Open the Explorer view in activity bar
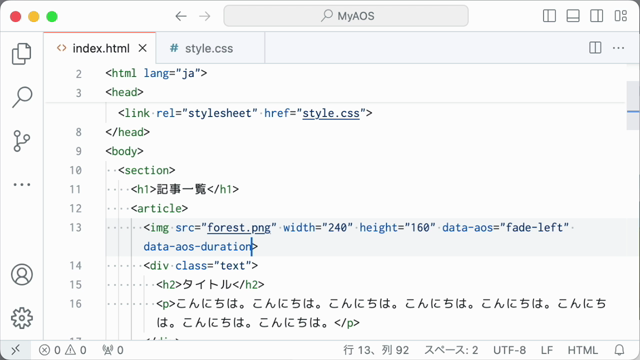This screenshot has height=360, width=640. (22, 54)
